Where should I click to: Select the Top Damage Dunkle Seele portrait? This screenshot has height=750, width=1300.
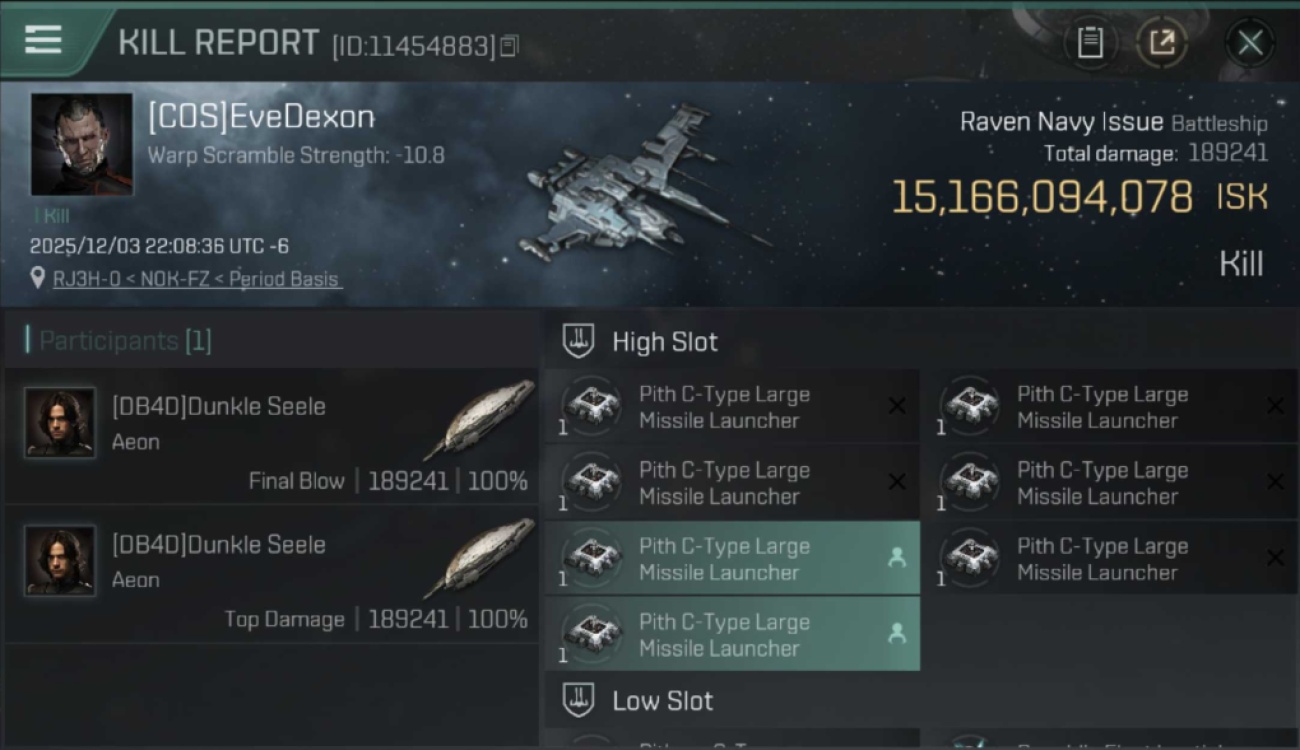(60, 561)
